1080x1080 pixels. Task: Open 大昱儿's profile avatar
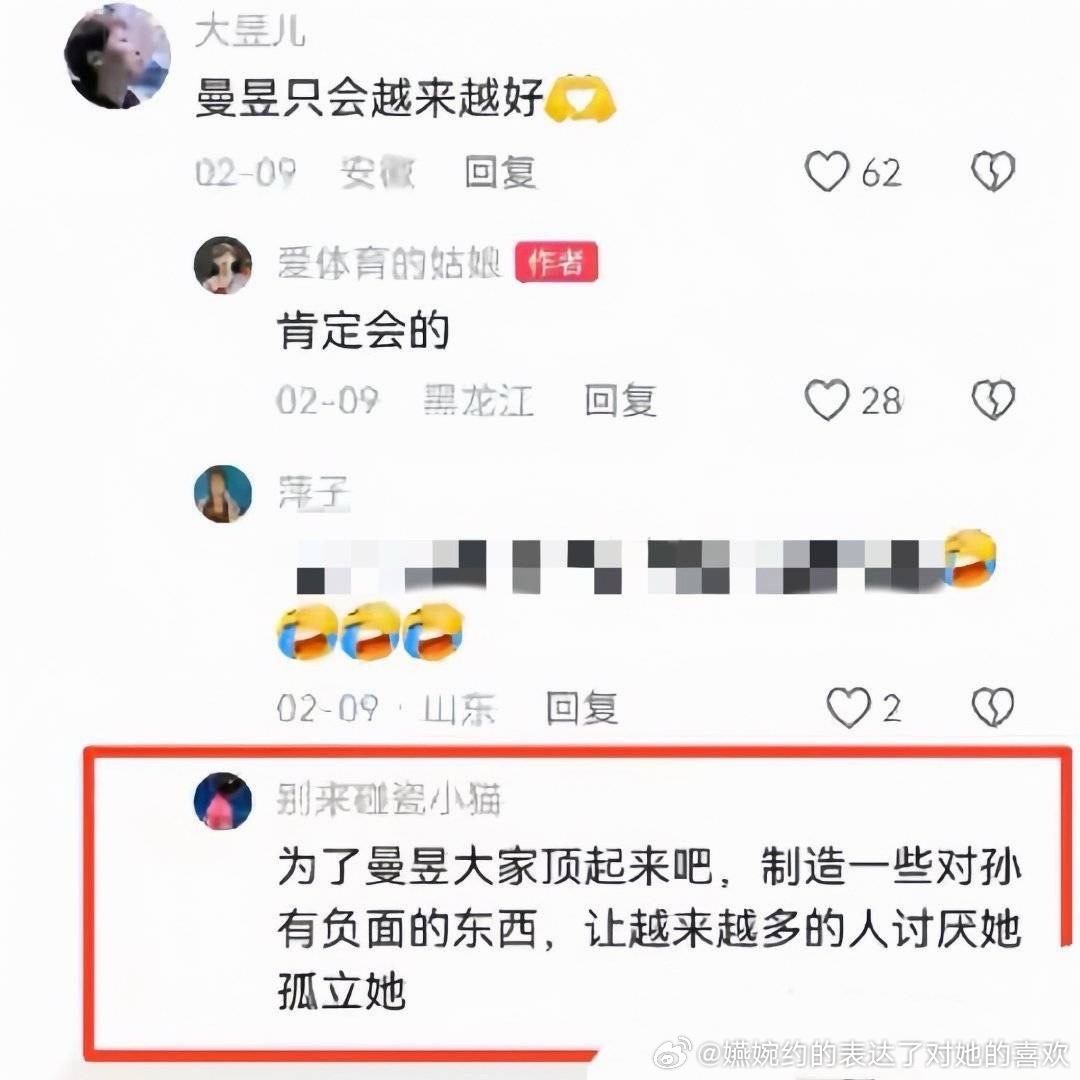[117, 56]
